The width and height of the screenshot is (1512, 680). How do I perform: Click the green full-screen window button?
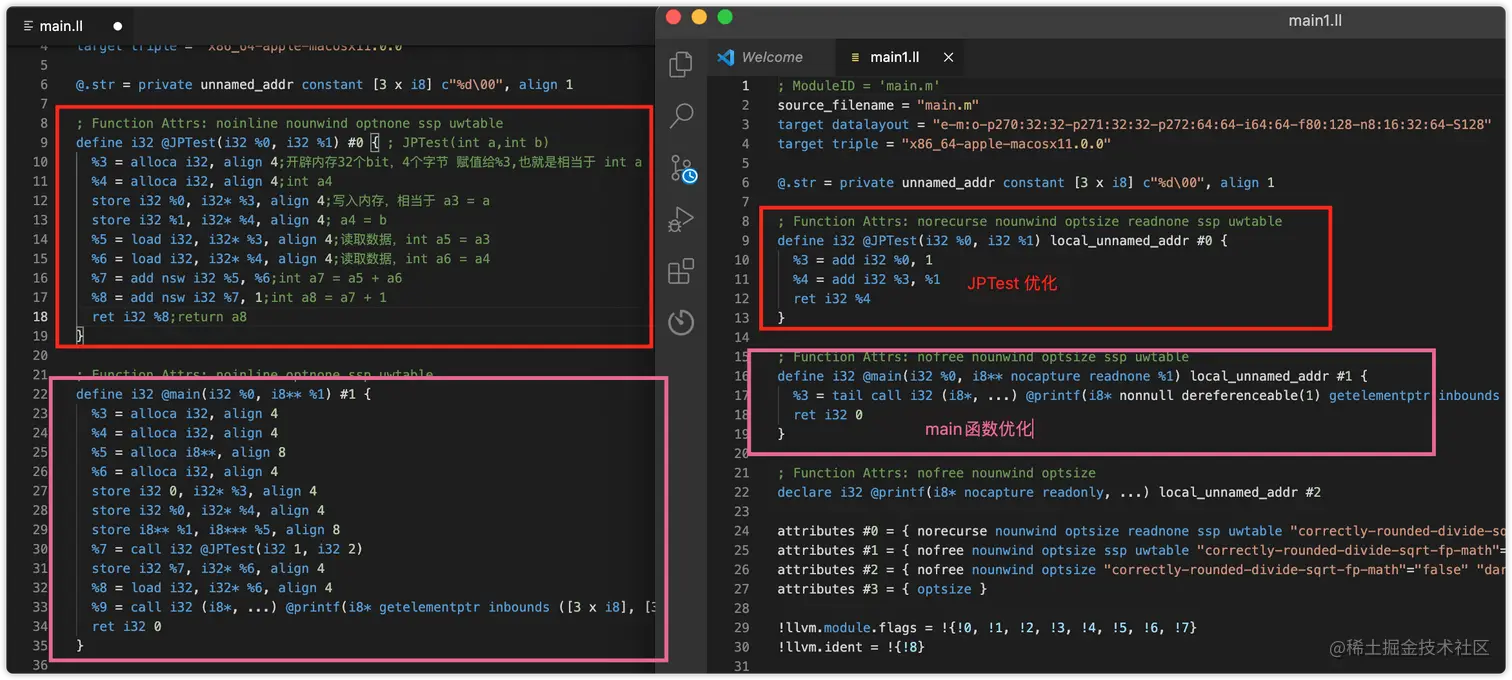point(725,17)
